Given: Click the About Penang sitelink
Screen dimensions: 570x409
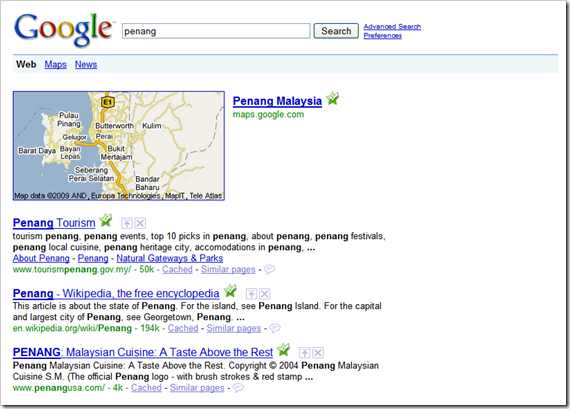Looking at the screenshot, I should 41,258.
